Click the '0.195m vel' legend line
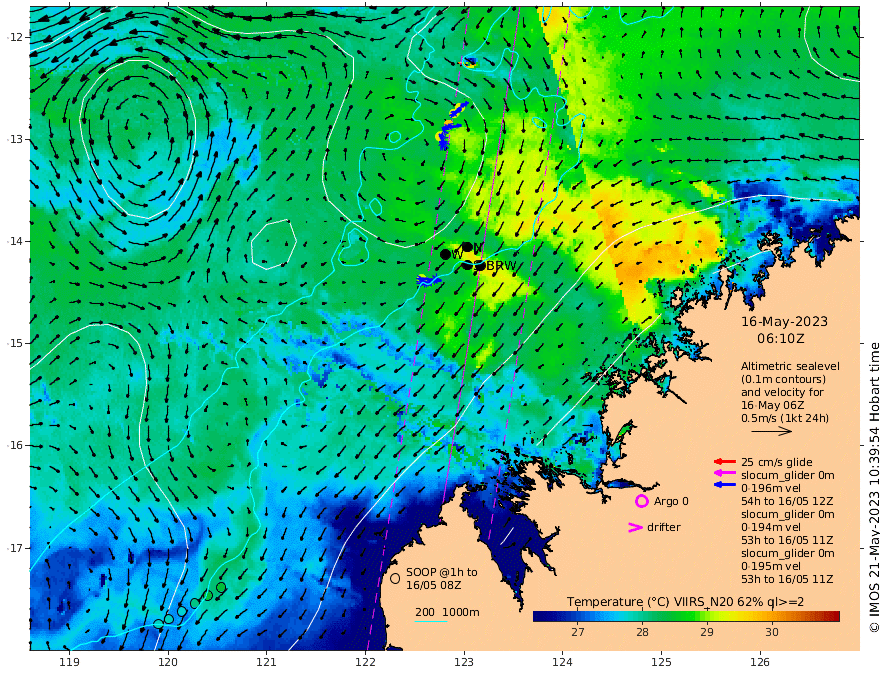Image resolution: width=880 pixels, height=680 pixels. point(771,566)
